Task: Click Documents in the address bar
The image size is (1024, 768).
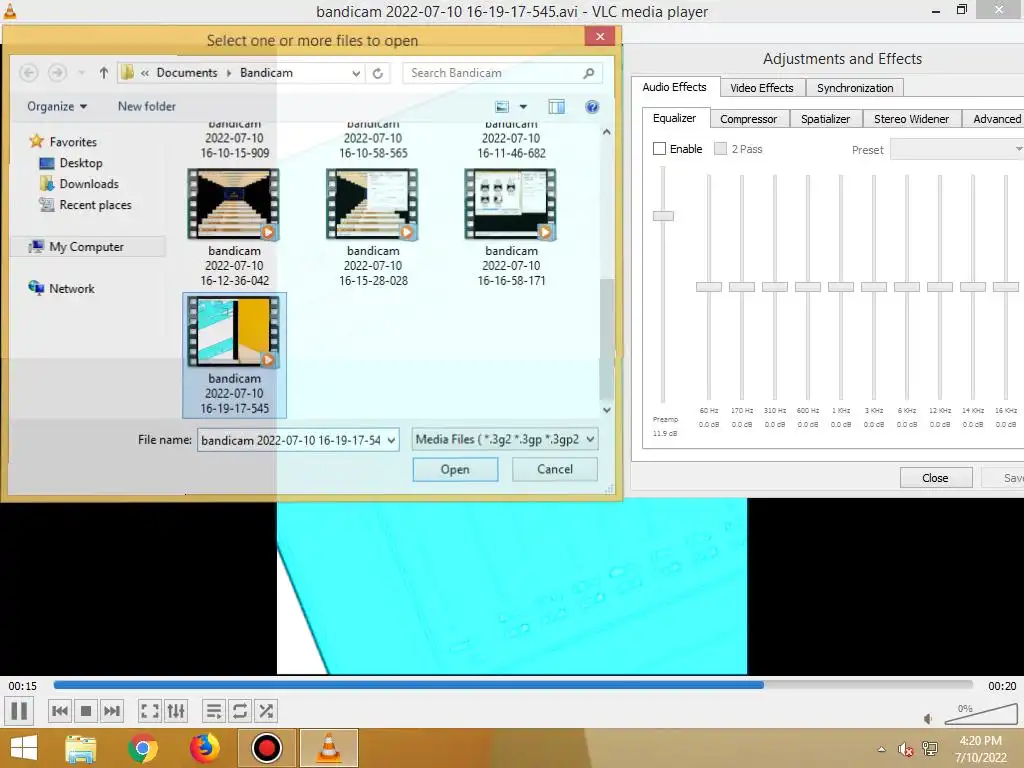Action: tap(187, 72)
